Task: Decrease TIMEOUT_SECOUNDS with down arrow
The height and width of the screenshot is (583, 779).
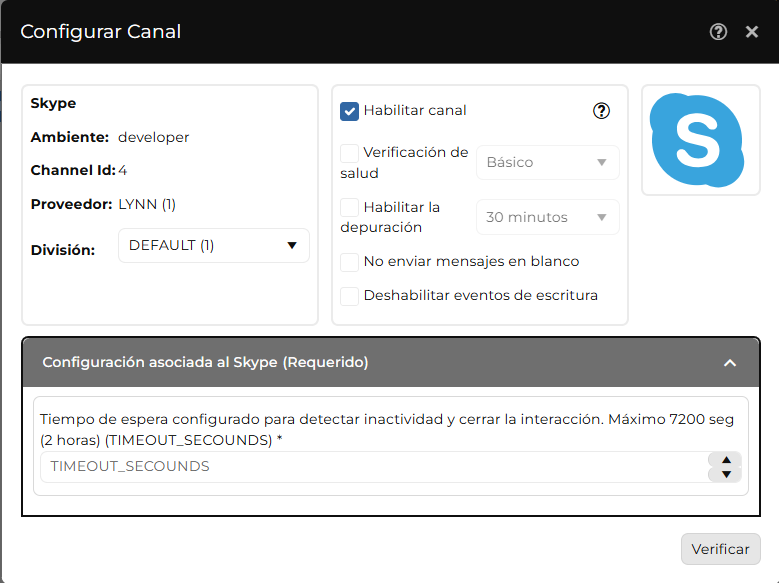Action: click(726, 474)
